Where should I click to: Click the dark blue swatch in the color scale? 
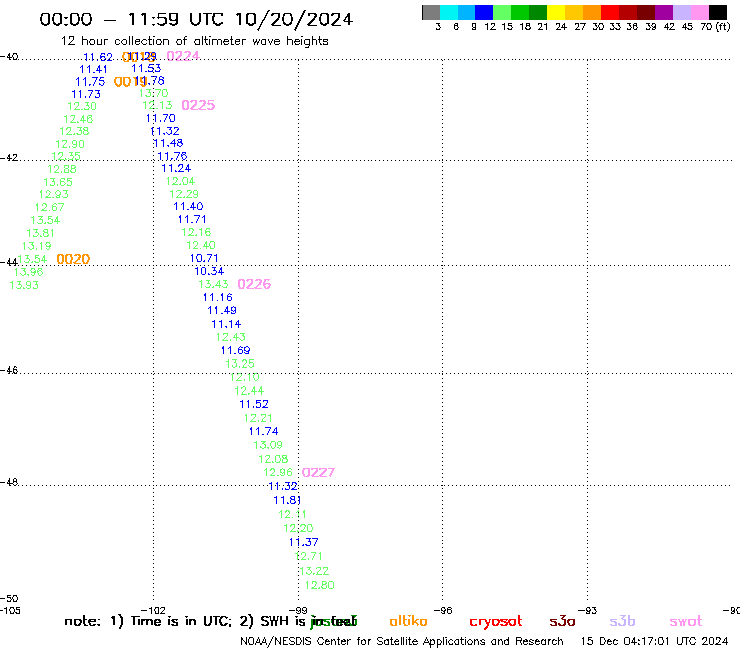tap(484, 12)
